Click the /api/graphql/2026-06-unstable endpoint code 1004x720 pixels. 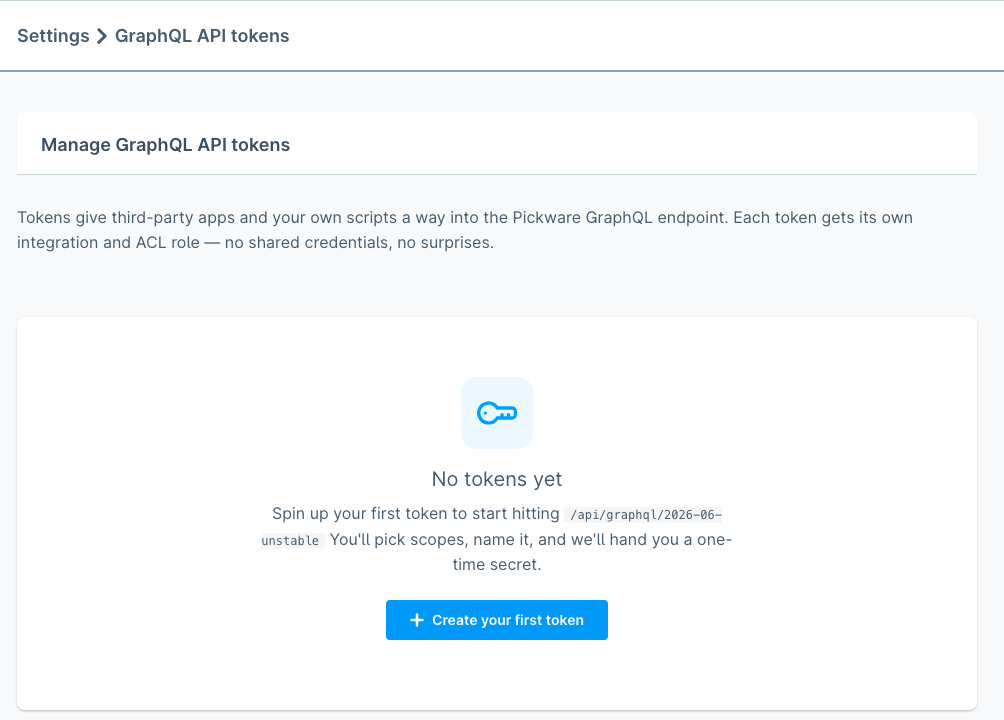[x=492, y=527]
